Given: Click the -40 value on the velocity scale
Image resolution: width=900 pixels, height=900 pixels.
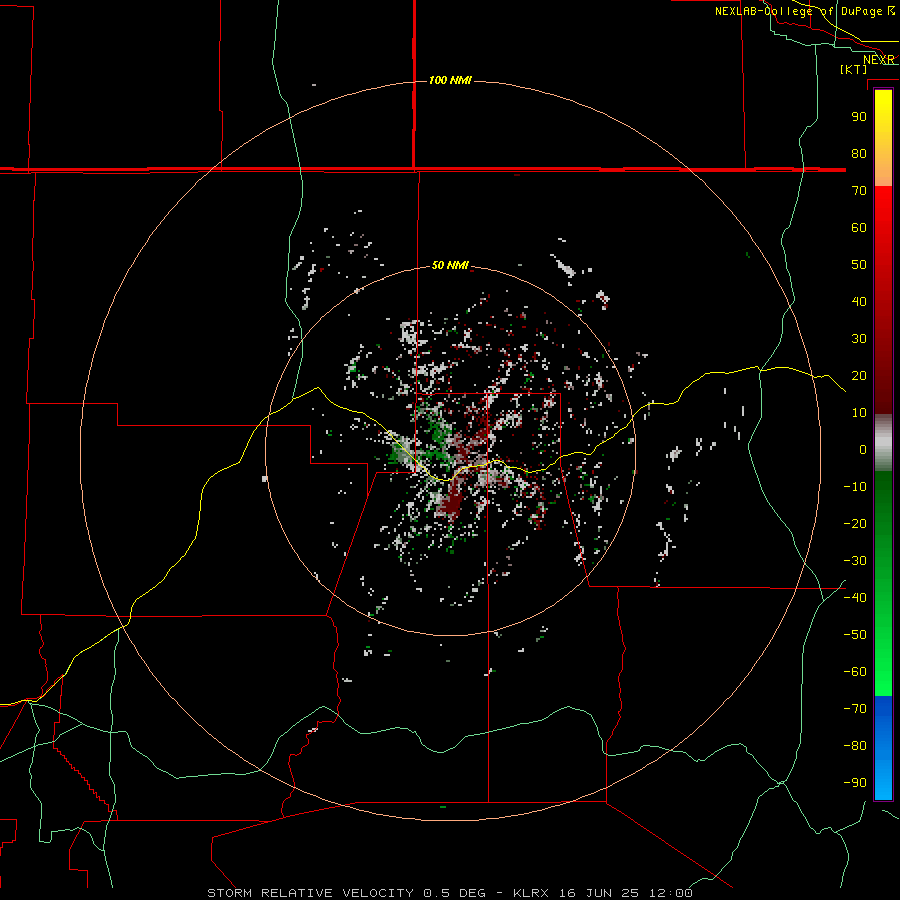Looking at the screenshot, I should 855,598.
